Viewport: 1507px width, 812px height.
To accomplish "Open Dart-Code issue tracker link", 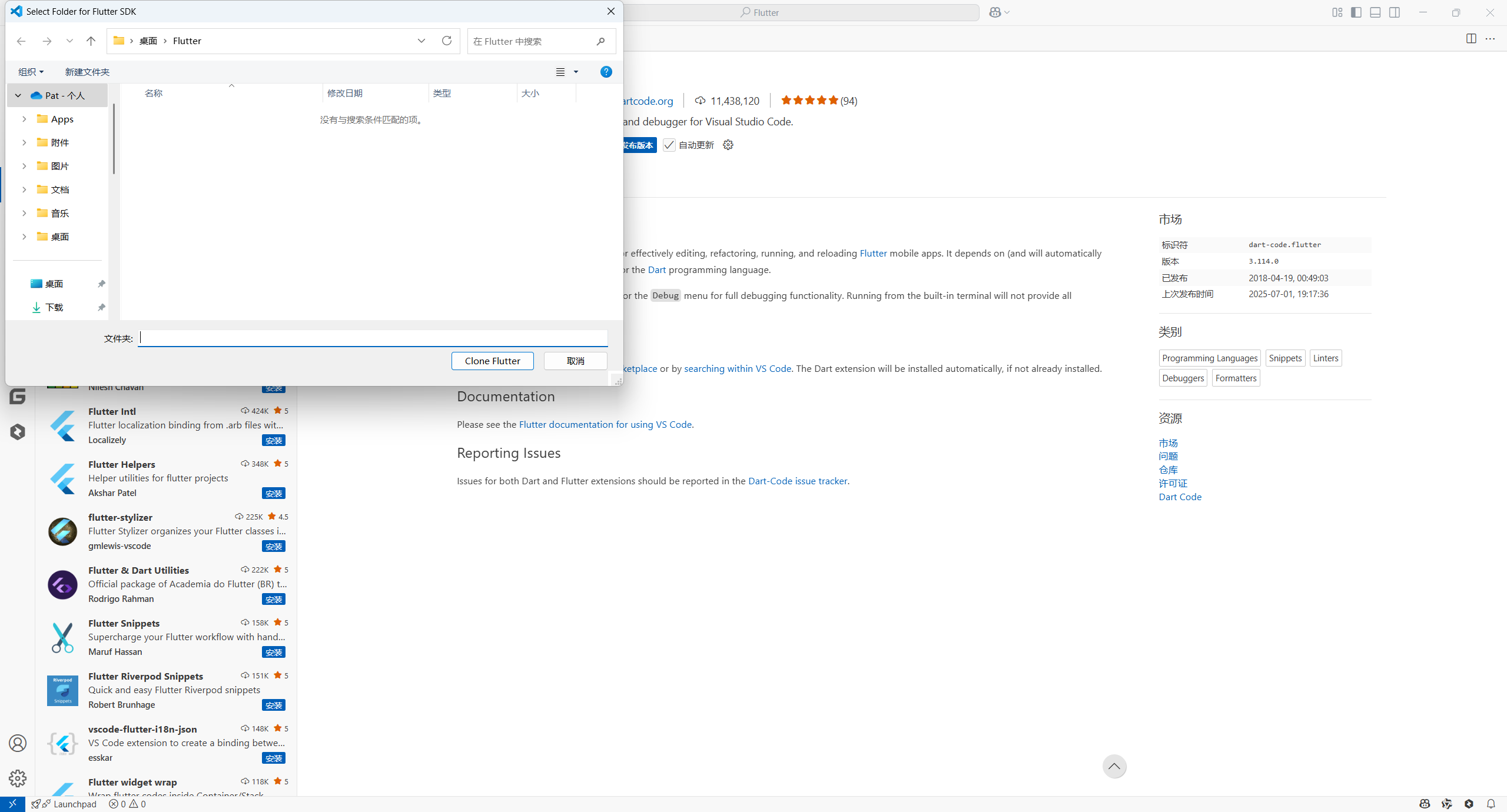I will pos(798,481).
